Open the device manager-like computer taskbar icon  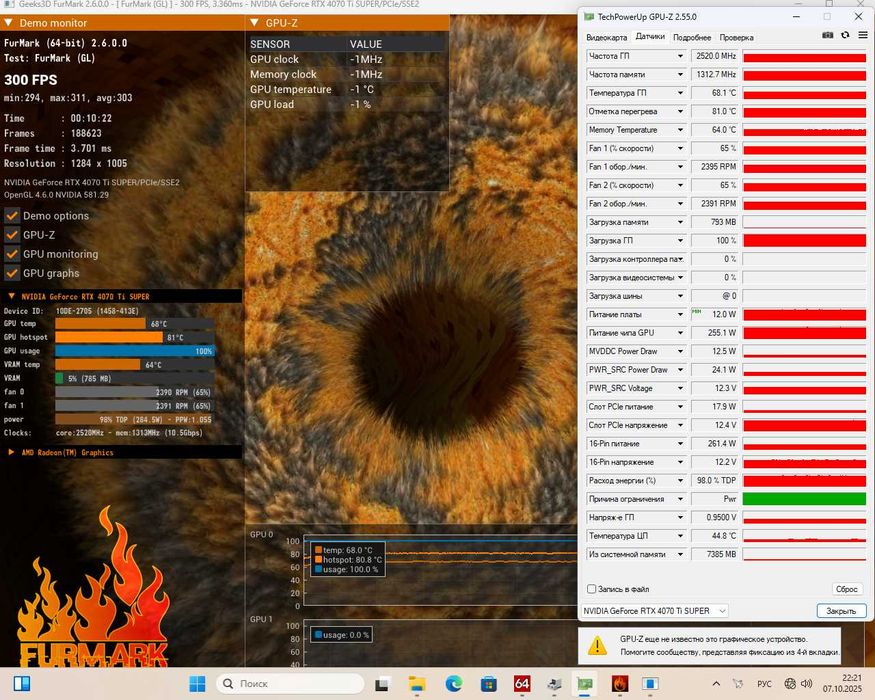tap(555, 683)
